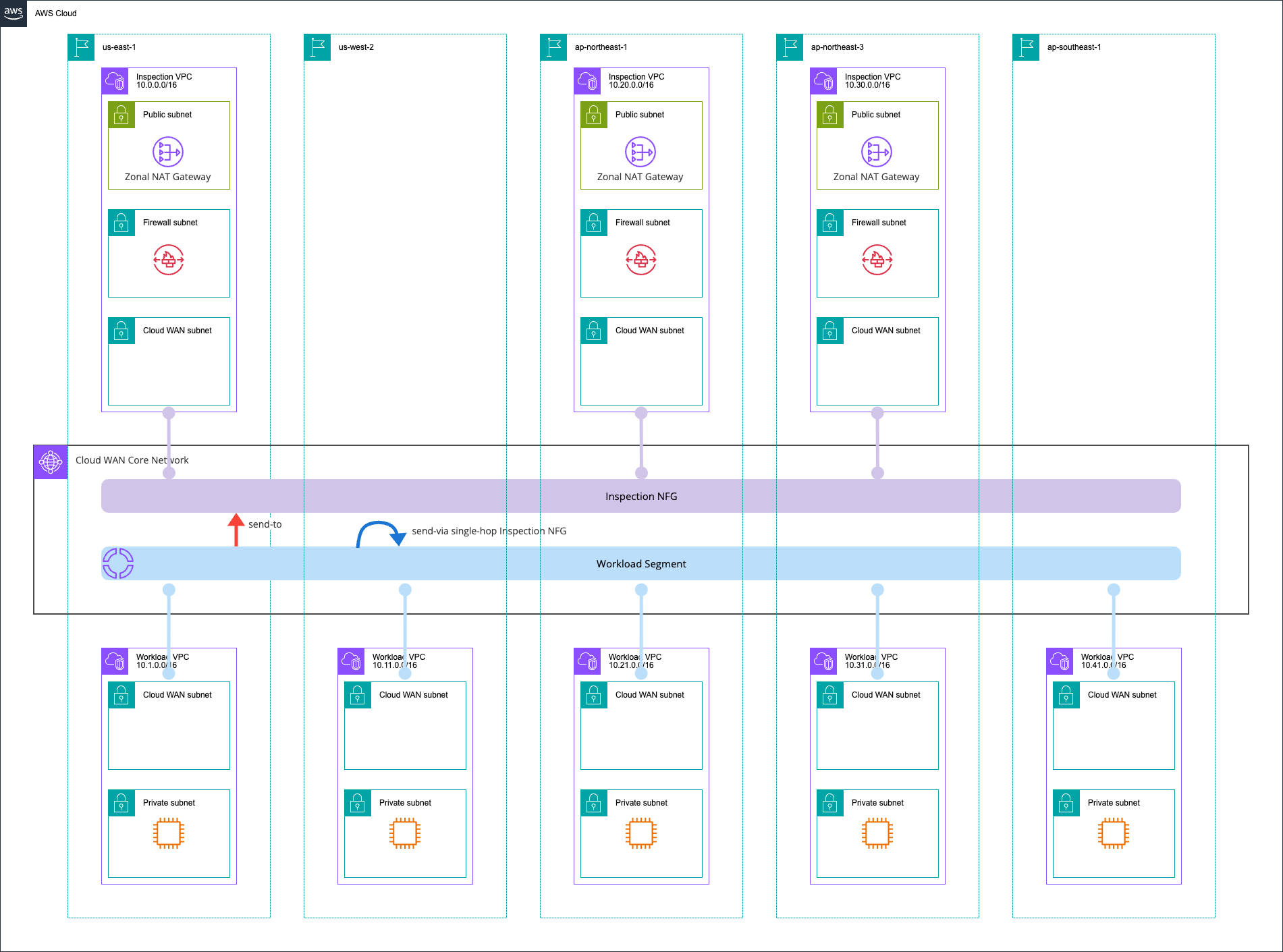Click the Workload VPC 10.21.0.0/16 cloud icon
The image size is (1283, 952).
tap(587, 661)
